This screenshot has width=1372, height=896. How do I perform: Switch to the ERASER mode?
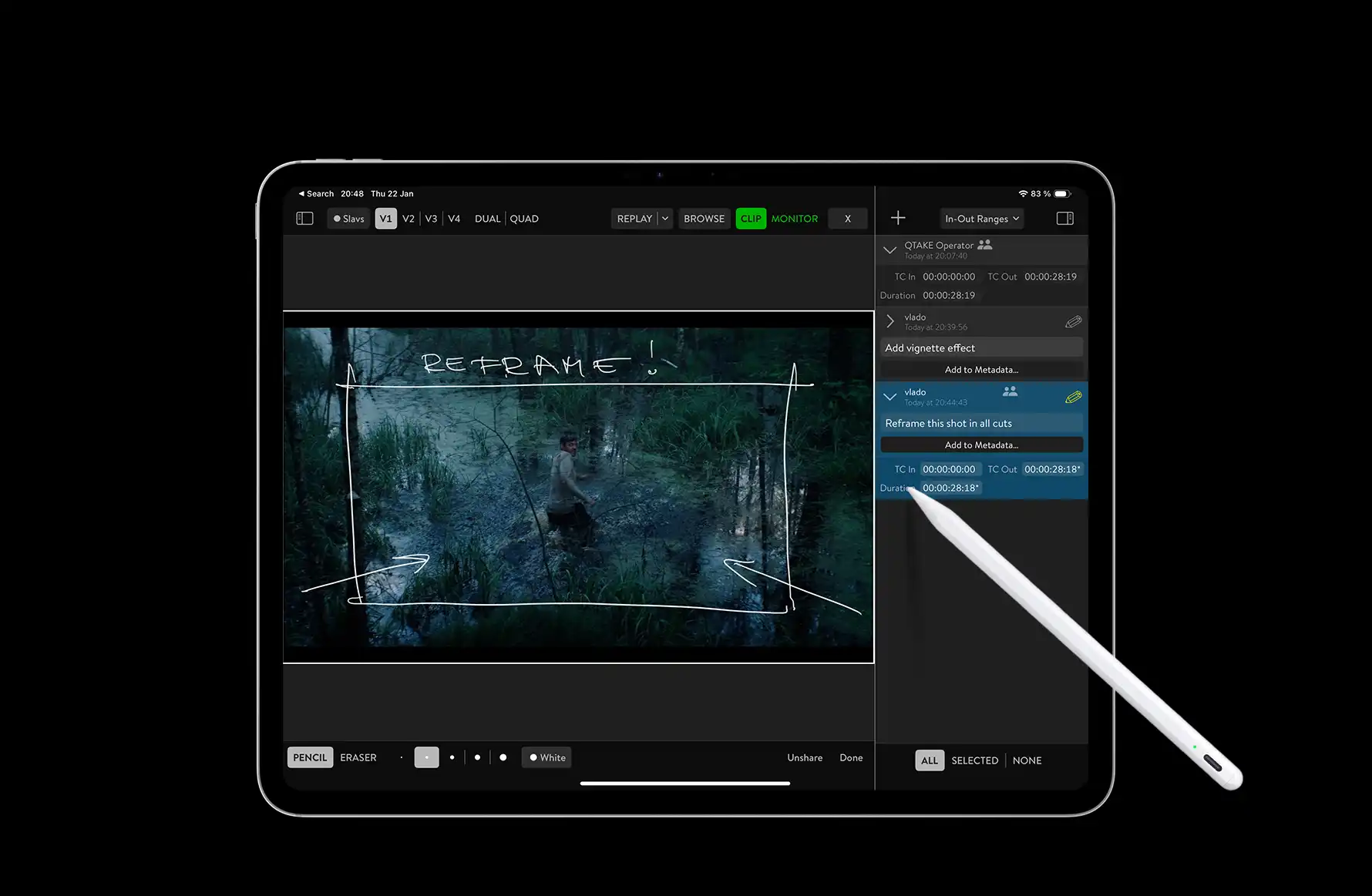358,758
